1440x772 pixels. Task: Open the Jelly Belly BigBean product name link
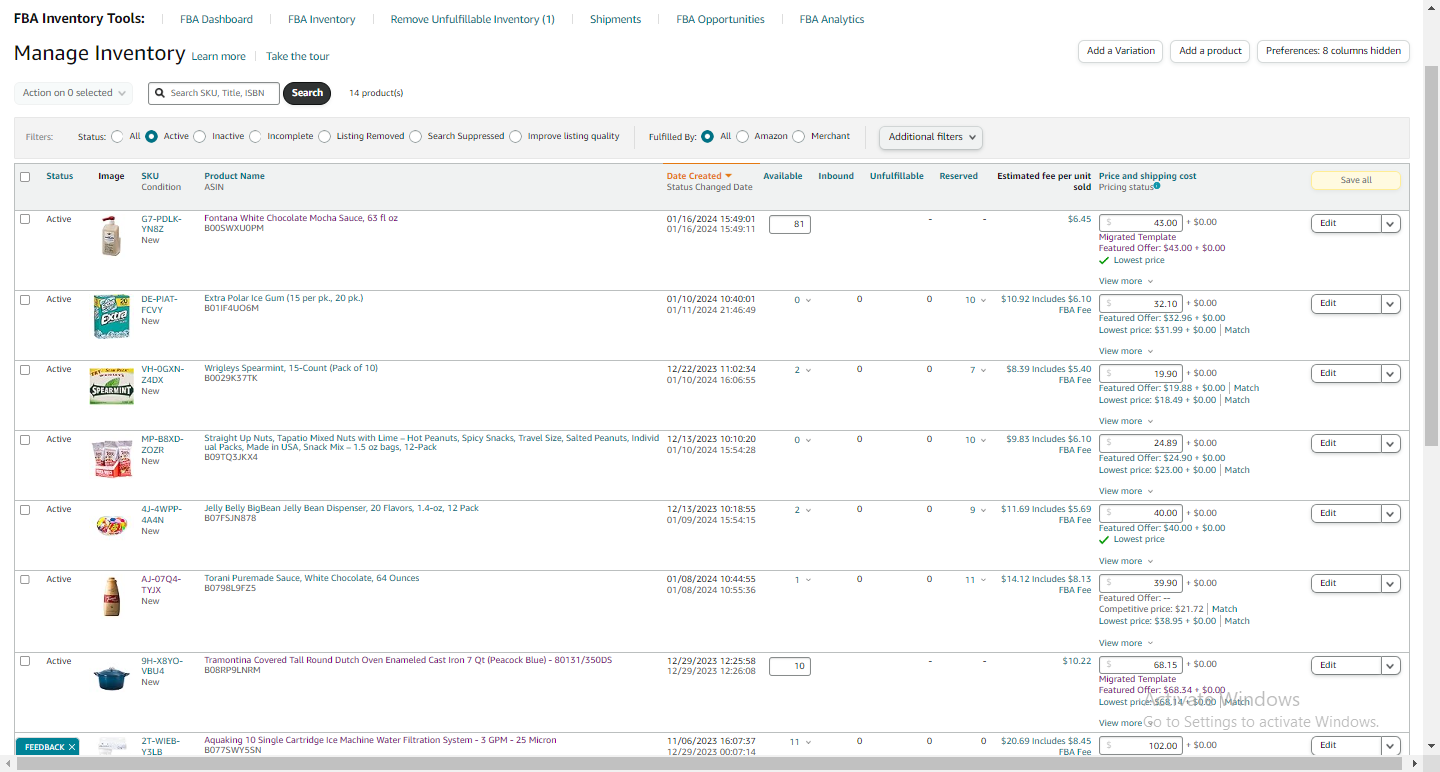click(341, 508)
